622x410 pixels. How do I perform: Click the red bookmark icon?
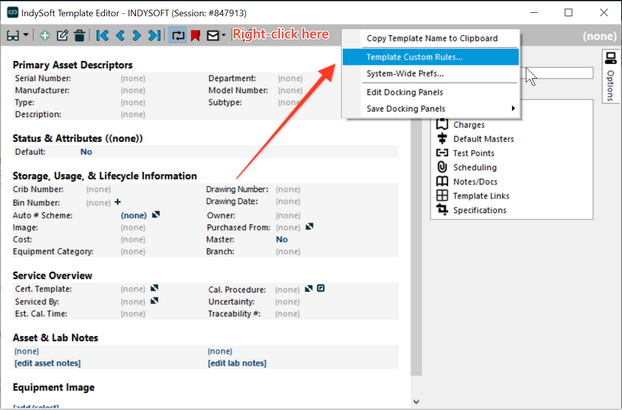coord(195,36)
